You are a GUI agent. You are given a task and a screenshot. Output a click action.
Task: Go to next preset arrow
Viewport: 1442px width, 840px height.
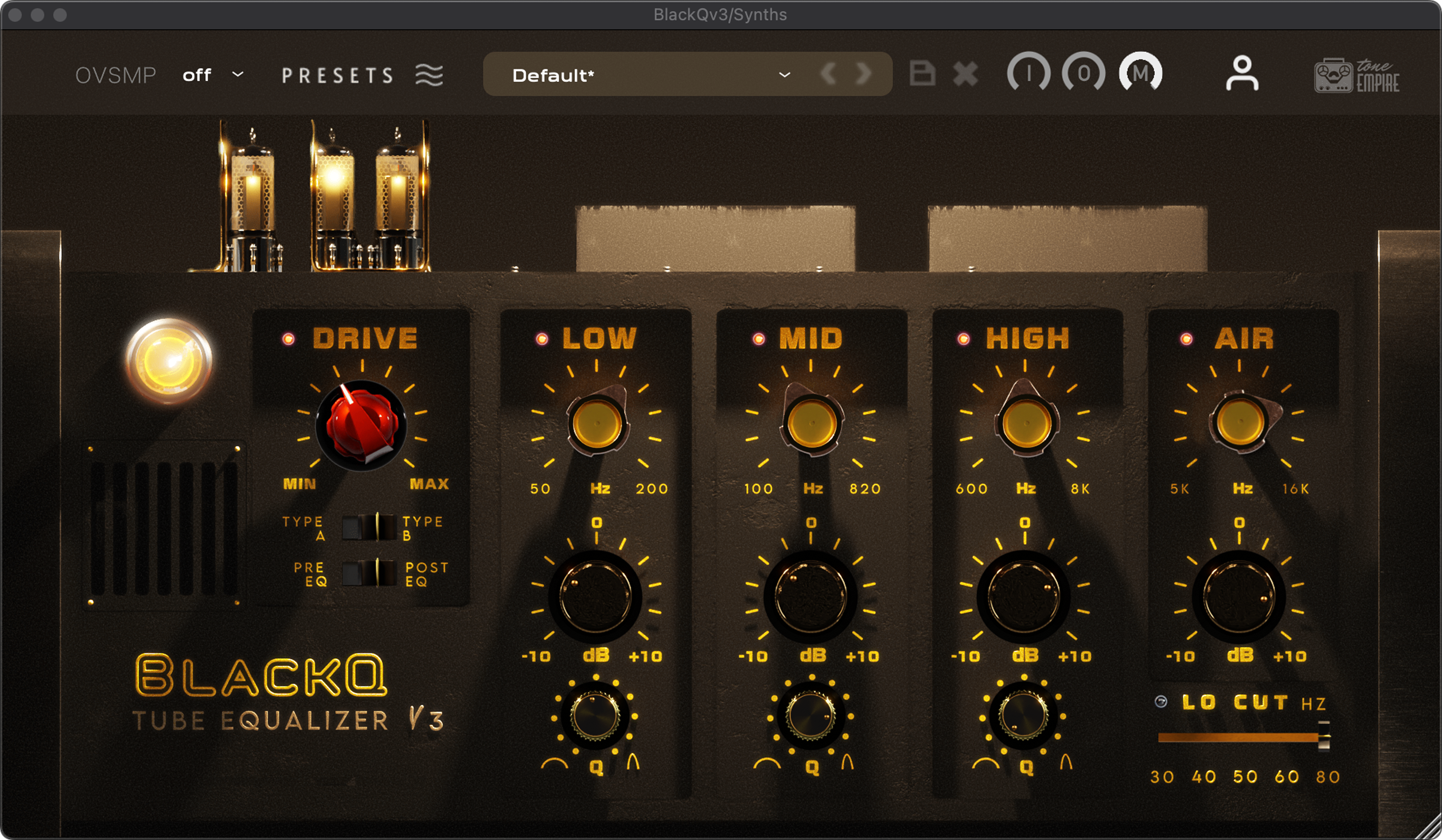point(864,74)
